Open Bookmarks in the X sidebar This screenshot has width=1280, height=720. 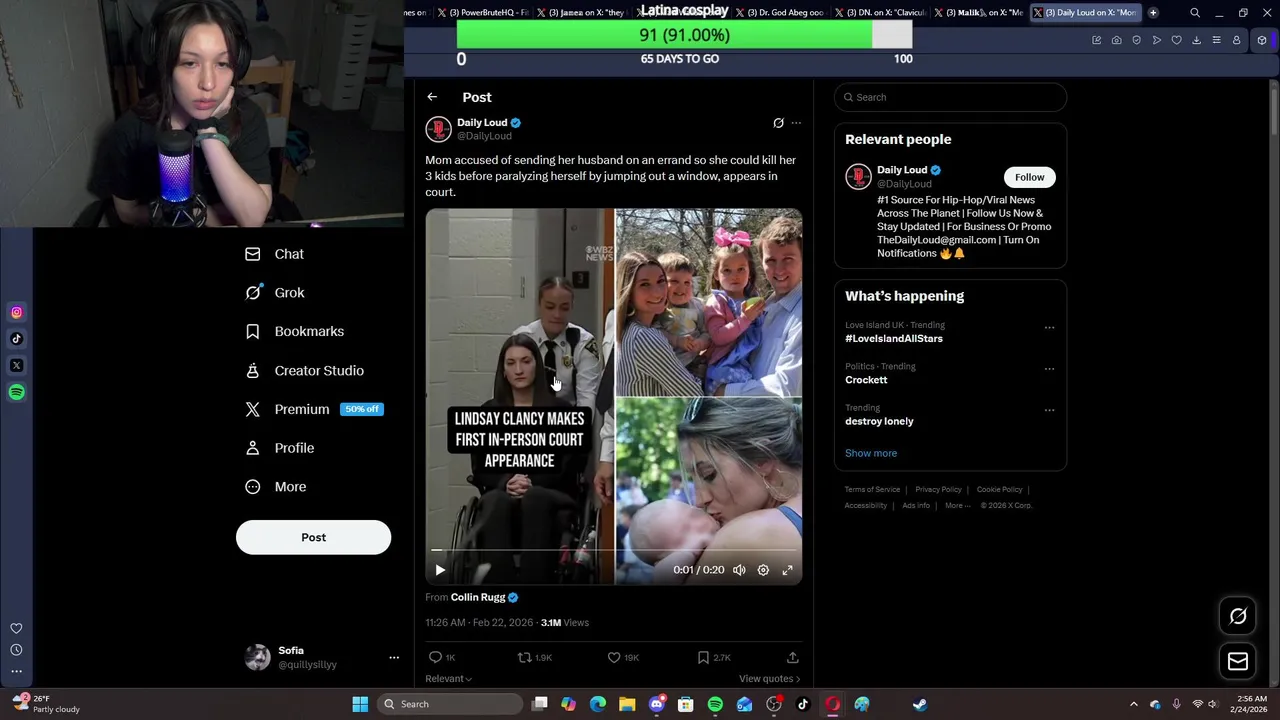click(x=295, y=331)
